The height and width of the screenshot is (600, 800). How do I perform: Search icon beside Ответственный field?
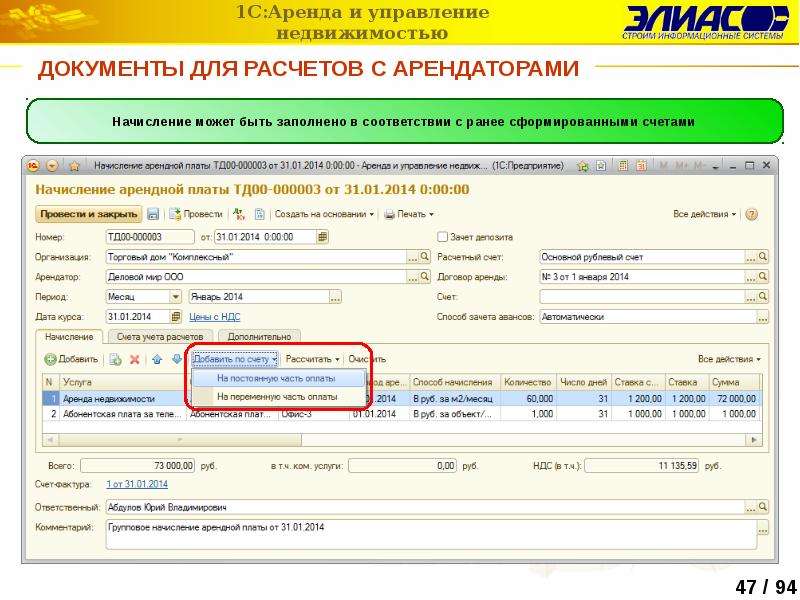(763, 507)
